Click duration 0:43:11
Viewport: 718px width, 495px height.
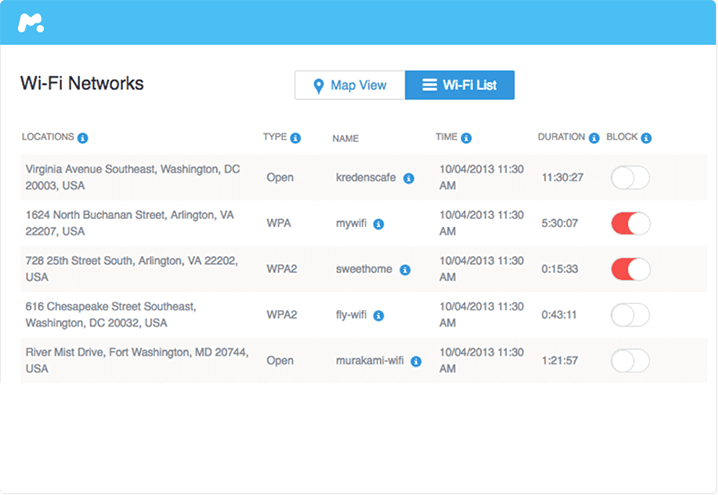(559, 315)
